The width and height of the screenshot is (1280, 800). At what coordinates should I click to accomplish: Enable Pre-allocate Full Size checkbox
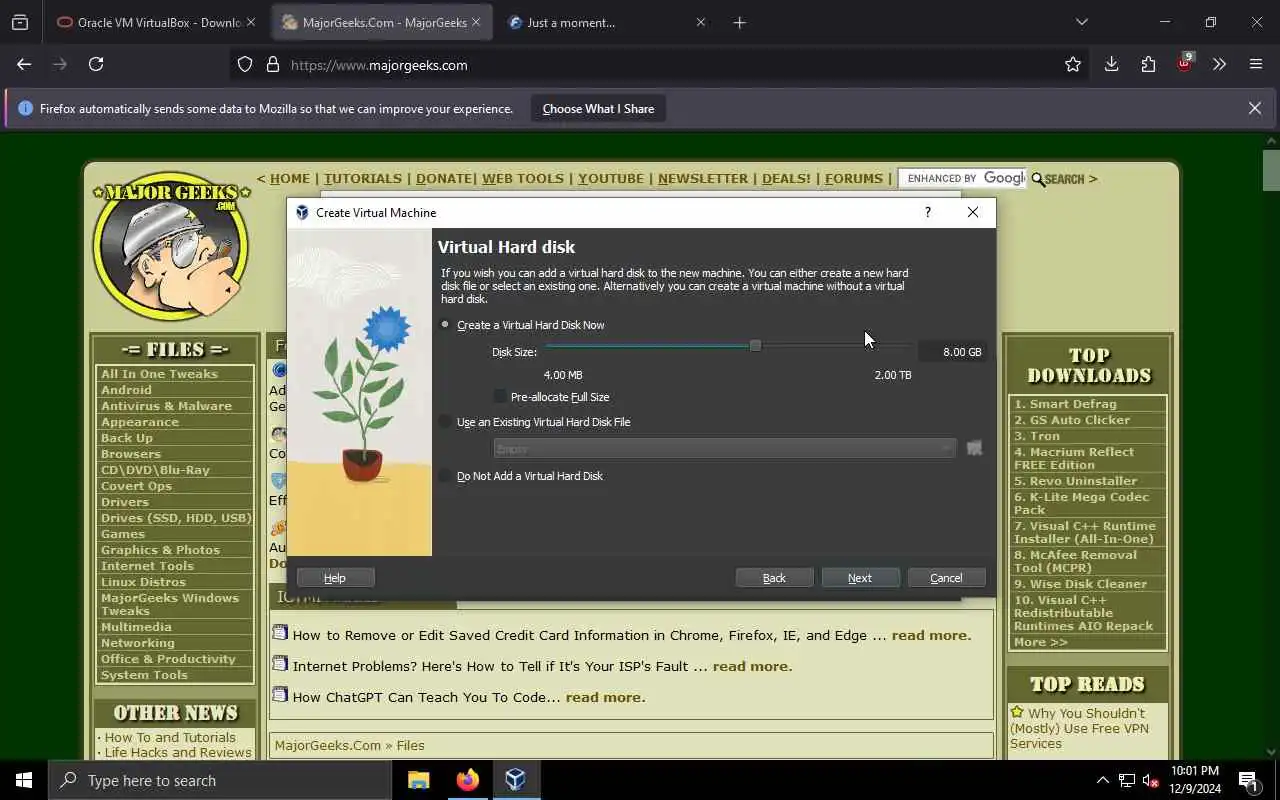552,397
